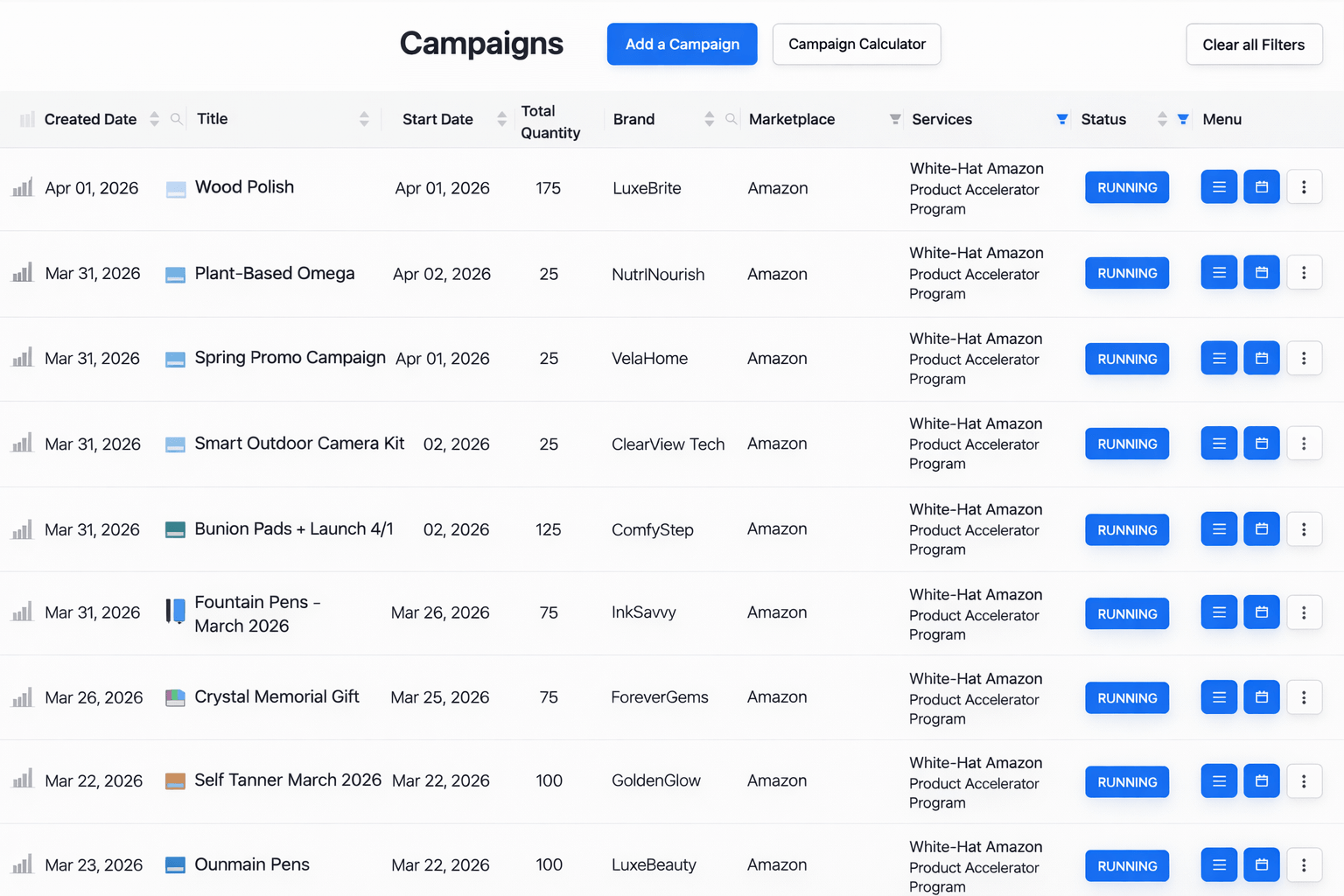Select the blue list icon for Plant-Based Omega

(1219, 272)
